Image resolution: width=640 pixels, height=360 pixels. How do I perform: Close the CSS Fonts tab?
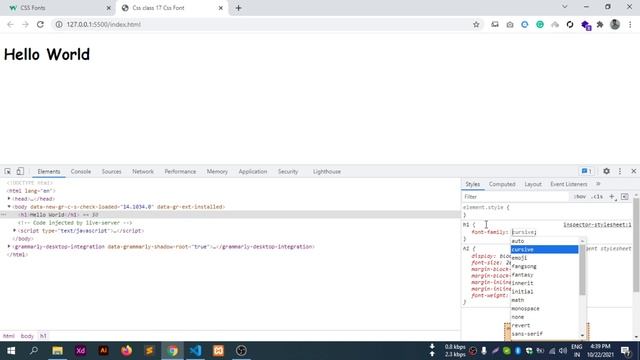coord(109,8)
